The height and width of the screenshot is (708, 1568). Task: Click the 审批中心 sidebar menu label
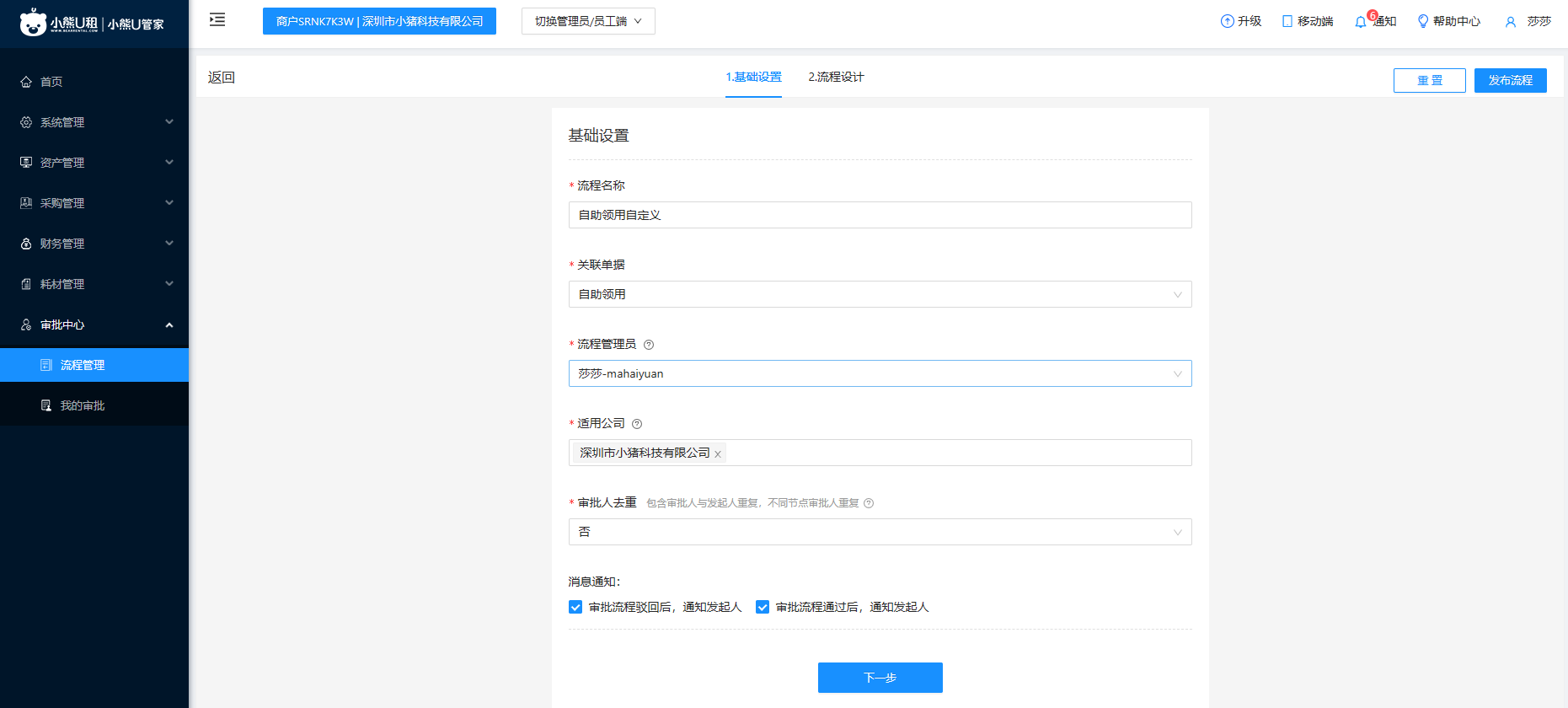[x=62, y=324]
